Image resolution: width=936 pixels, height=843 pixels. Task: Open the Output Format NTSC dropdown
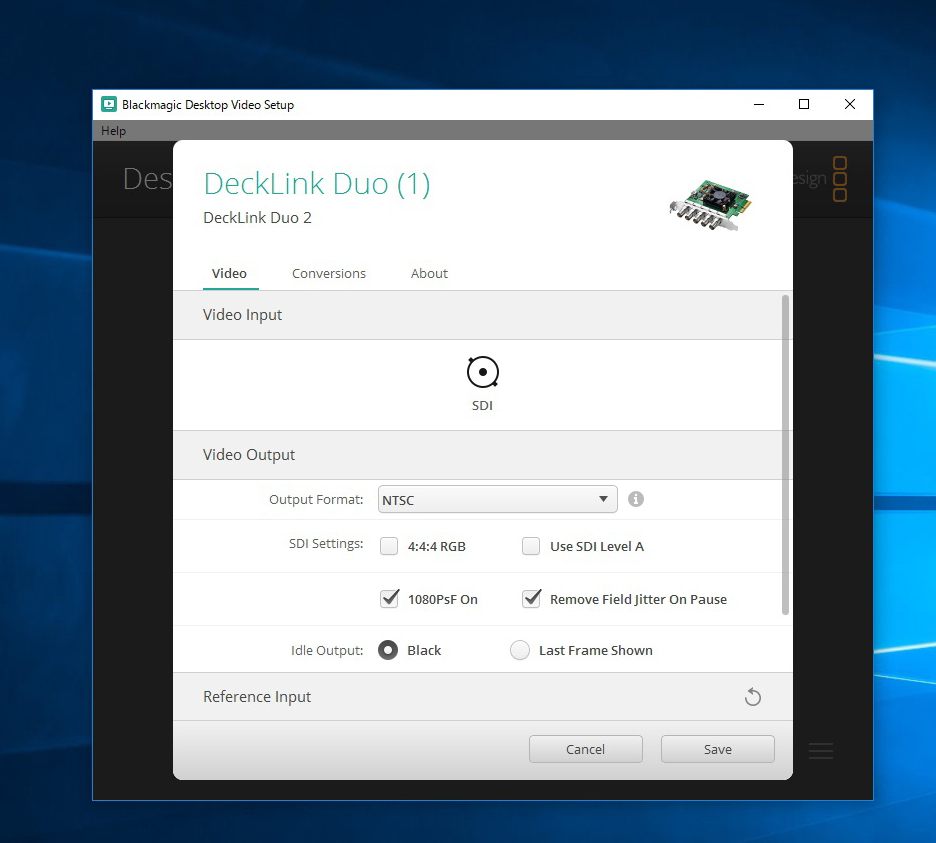(497, 499)
